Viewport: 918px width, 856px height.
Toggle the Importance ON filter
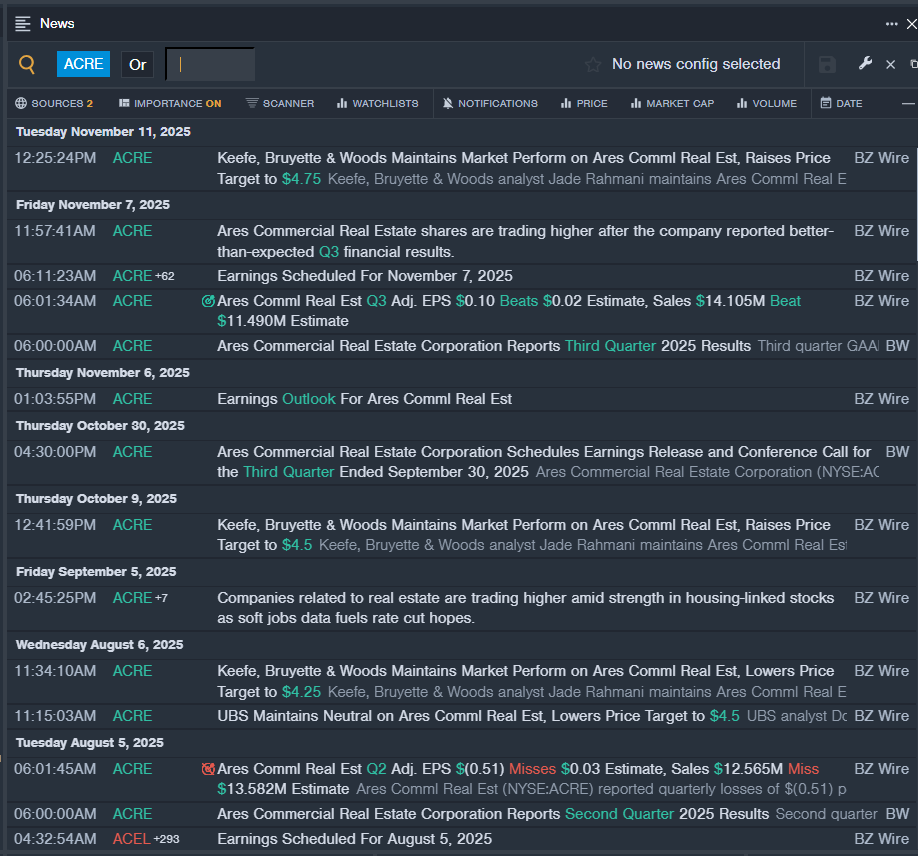click(x=170, y=103)
